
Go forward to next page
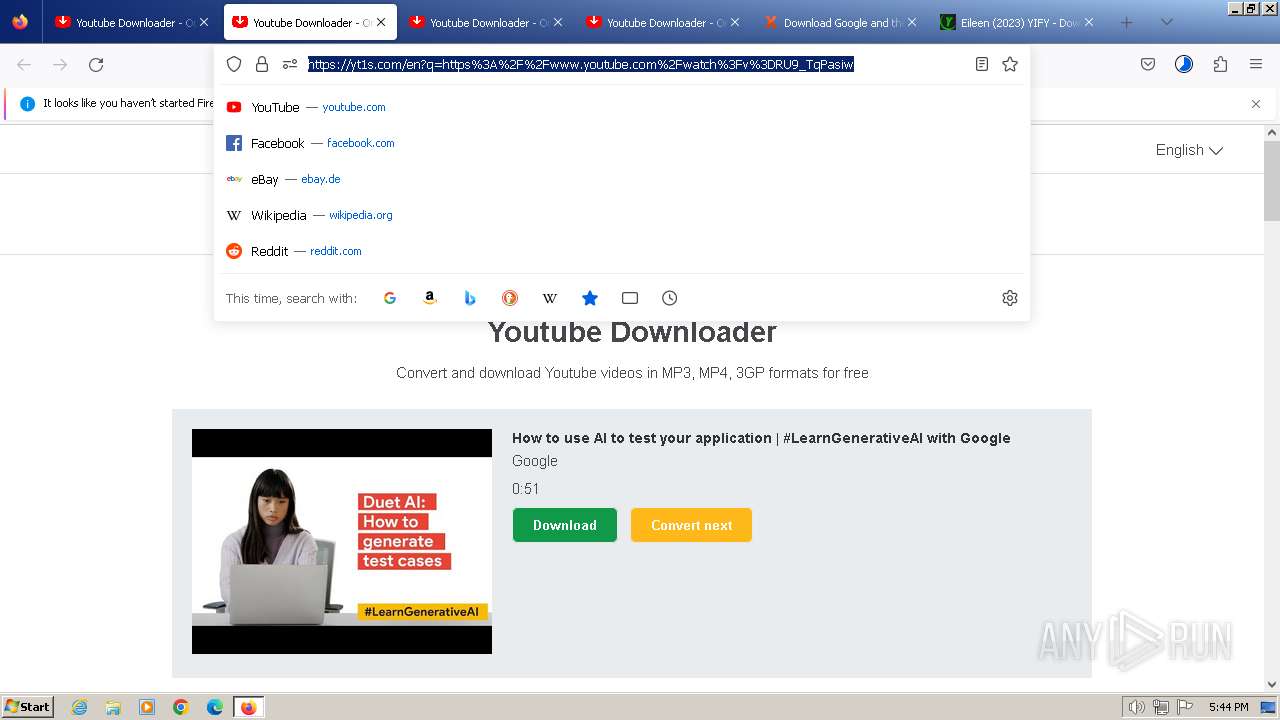(60, 65)
